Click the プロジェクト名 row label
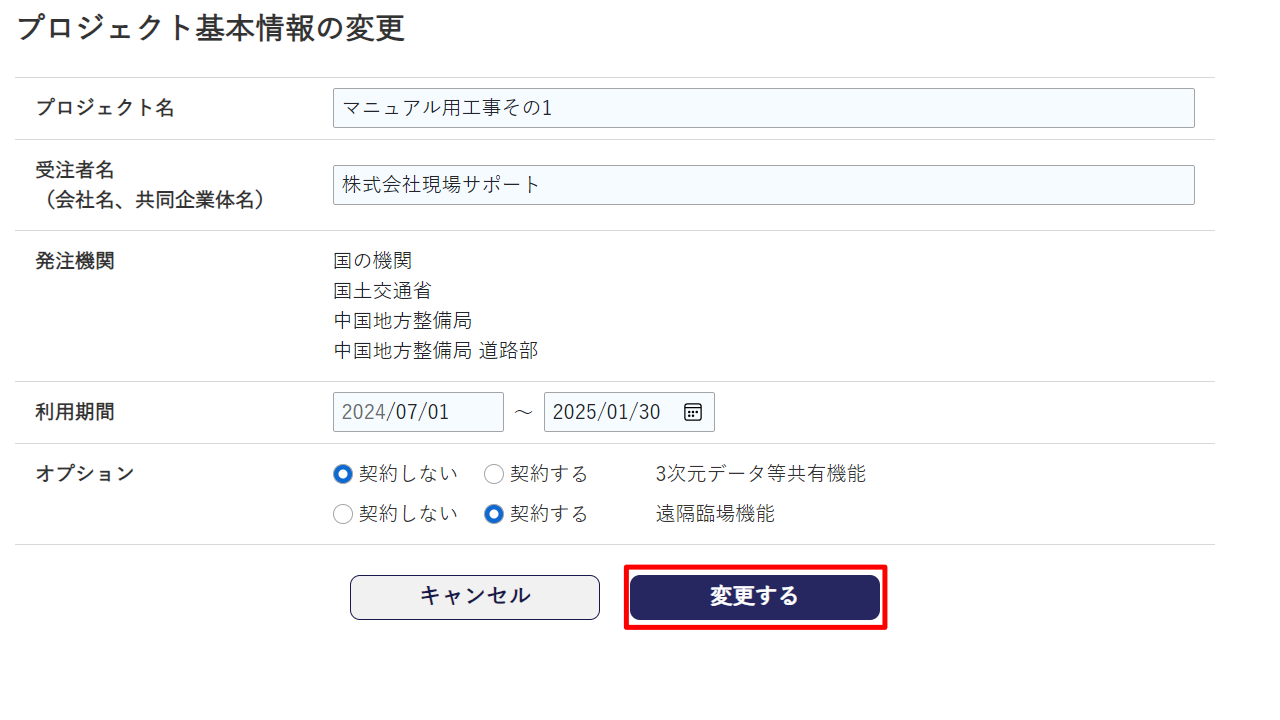Screen dimensions: 1280x720 [x=105, y=108]
